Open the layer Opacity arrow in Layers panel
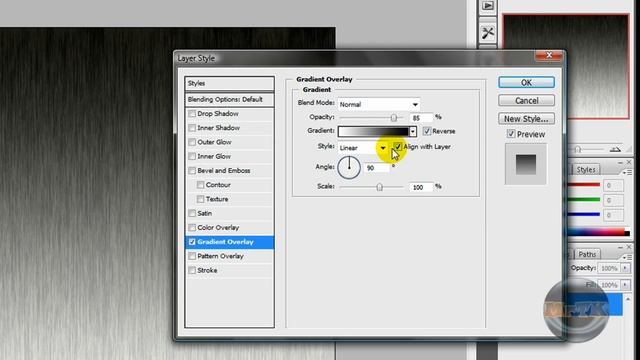 (x=625, y=268)
